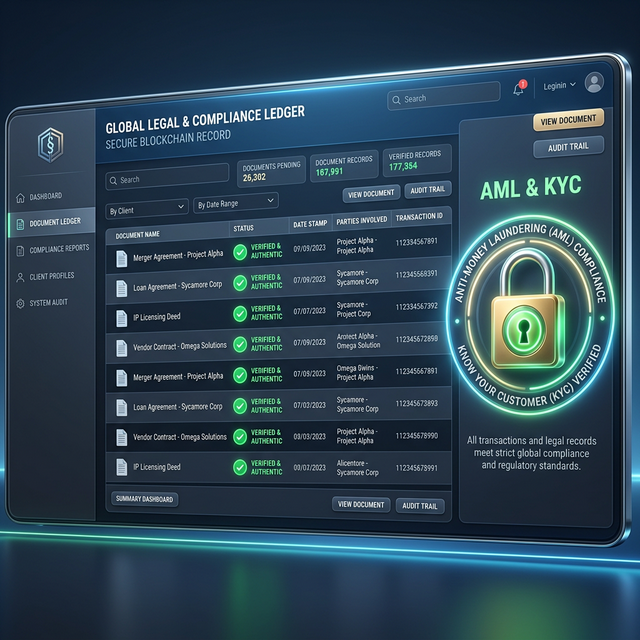Click the file icon for Merger Agreement with ID 112345567891

tap(121, 378)
